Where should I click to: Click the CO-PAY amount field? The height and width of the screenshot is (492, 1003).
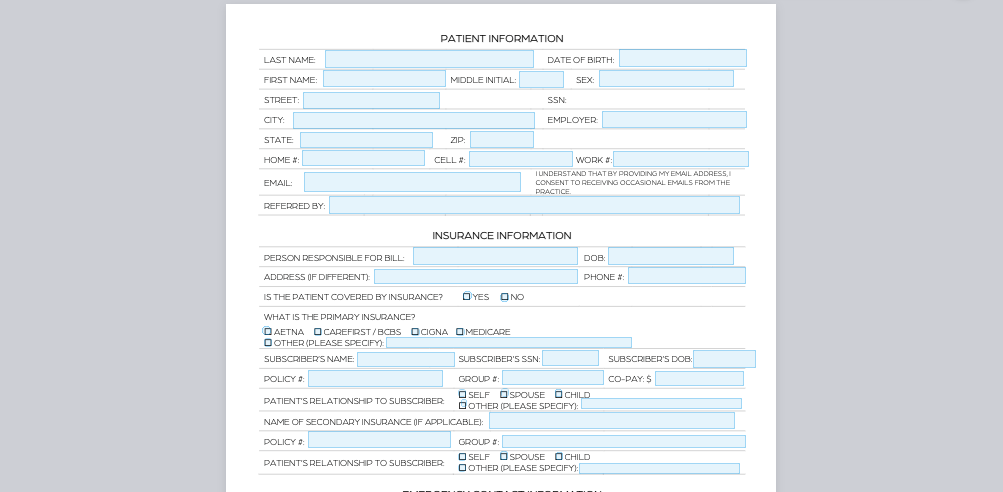[x=699, y=378]
